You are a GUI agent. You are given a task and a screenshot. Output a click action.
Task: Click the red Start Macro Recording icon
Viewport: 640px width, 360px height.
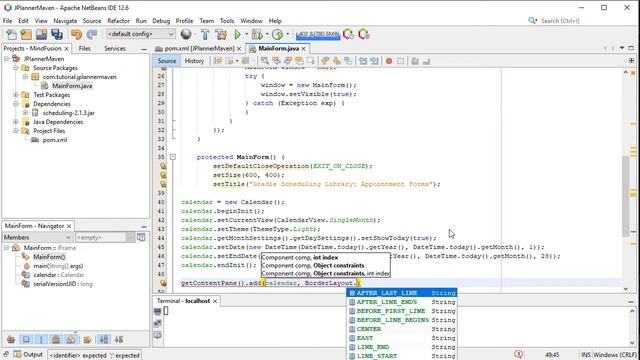389,61
